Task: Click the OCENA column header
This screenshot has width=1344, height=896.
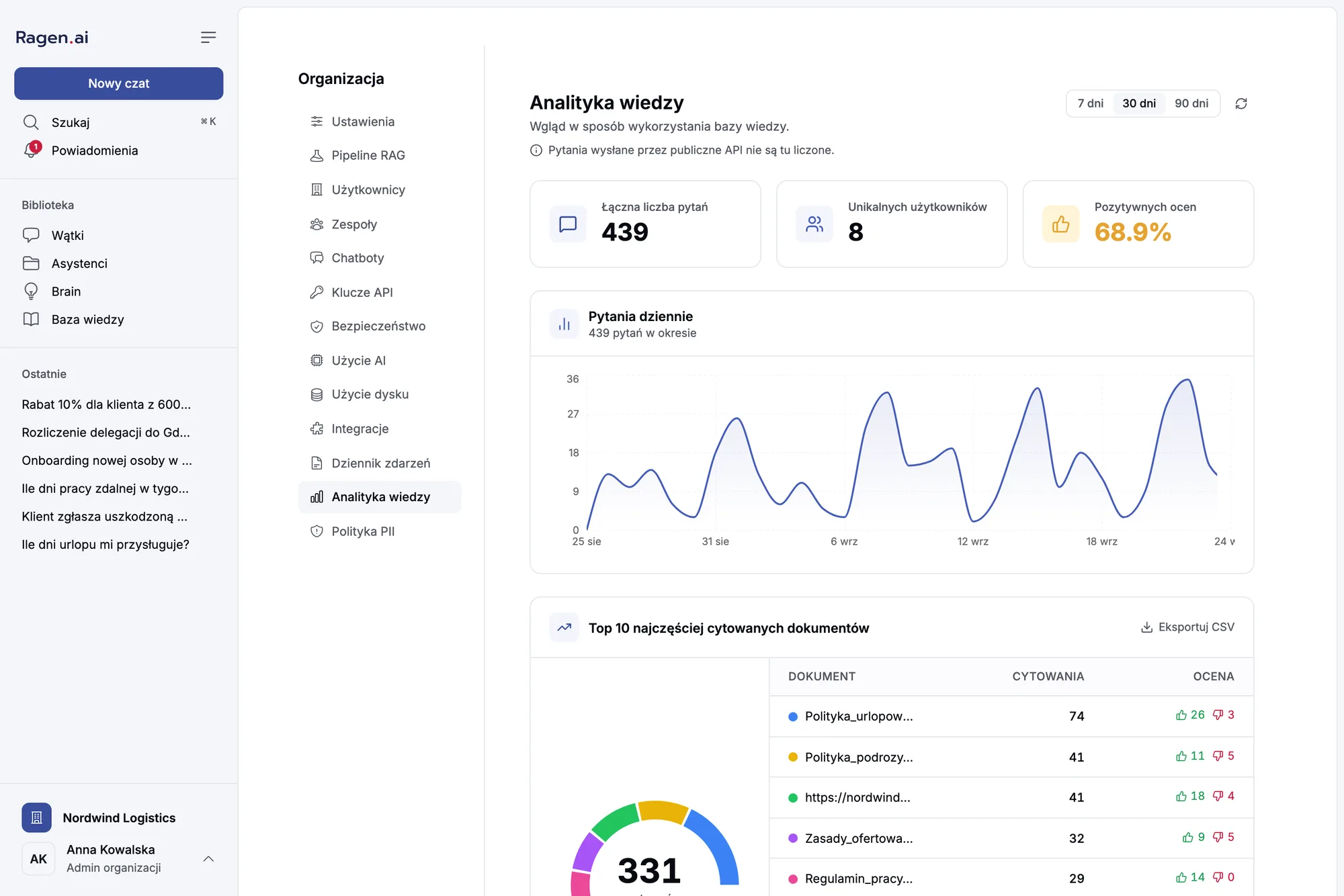Action: (x=1213, y=676)
